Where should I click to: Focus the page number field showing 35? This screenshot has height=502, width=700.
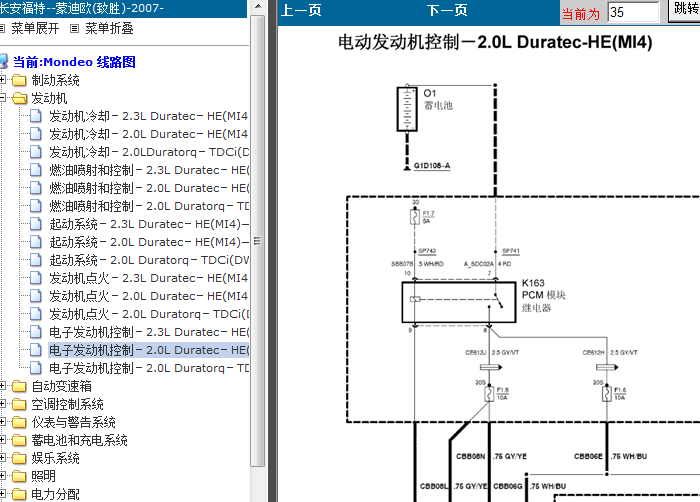[x=633, y=12]
